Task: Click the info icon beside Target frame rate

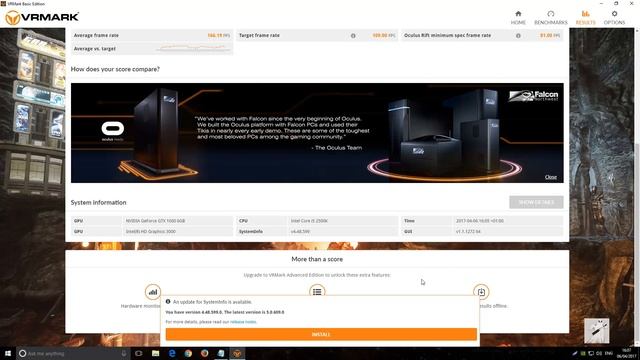Action: coord(353,36)
